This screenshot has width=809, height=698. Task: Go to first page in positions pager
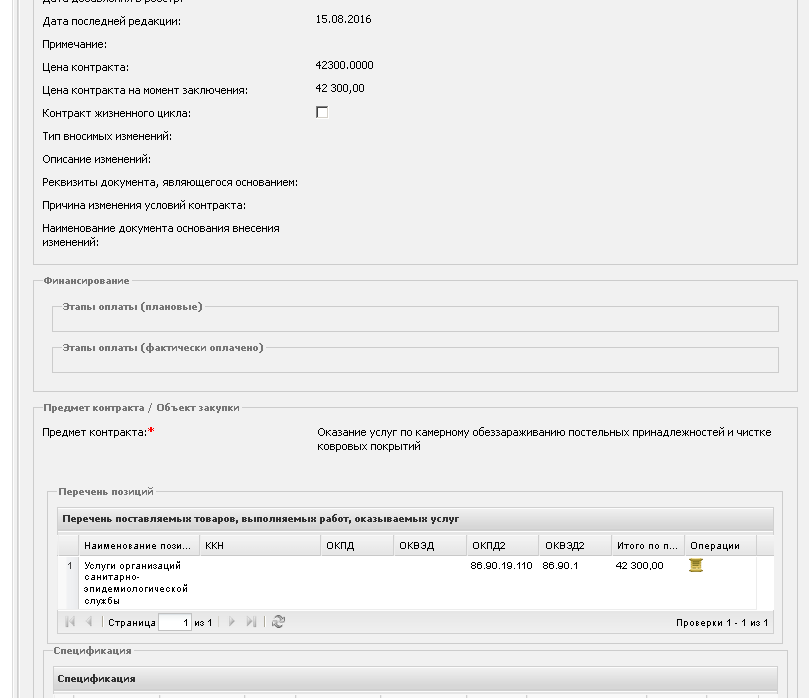[70, 622]
